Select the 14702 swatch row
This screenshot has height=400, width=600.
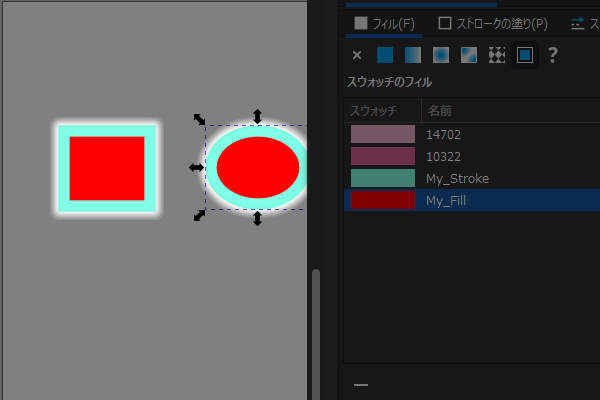point(472,134)
